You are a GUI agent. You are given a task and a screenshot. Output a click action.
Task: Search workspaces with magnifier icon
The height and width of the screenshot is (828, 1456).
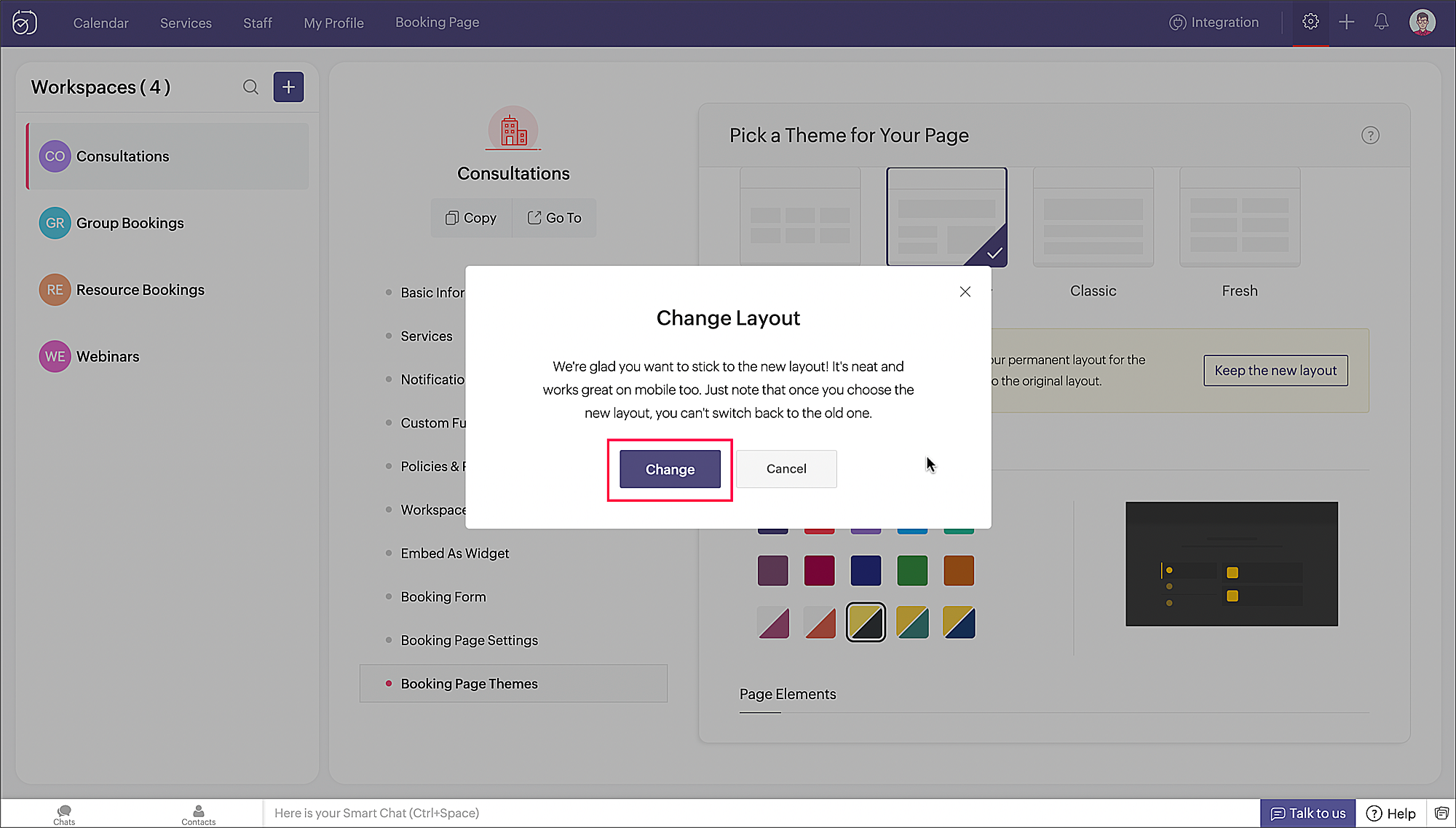(x=250, y=87)
